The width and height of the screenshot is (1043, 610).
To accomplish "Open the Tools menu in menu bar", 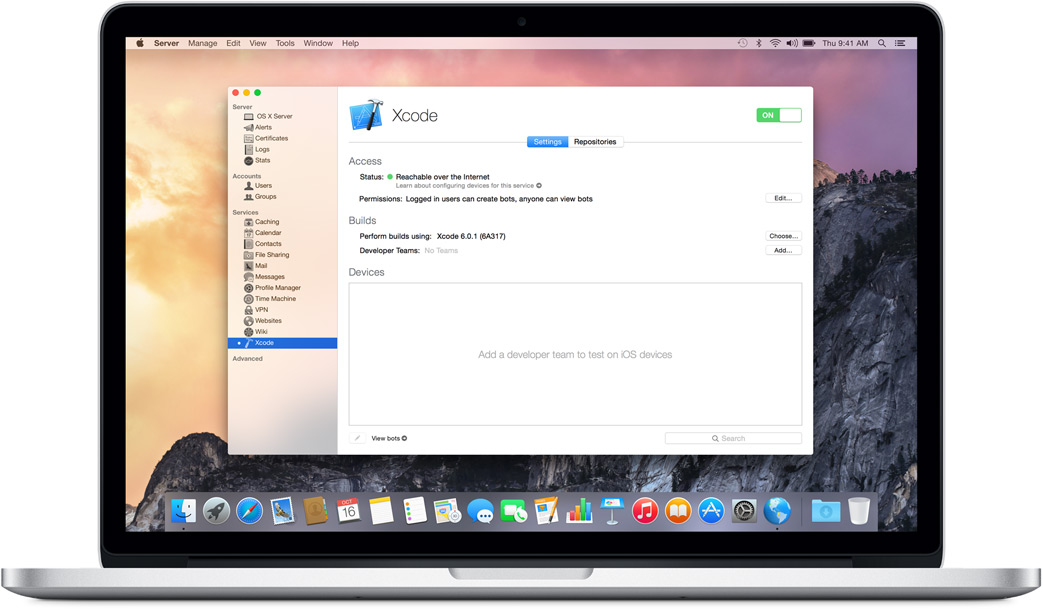I will pyautogui.click(x=285, y=44).
